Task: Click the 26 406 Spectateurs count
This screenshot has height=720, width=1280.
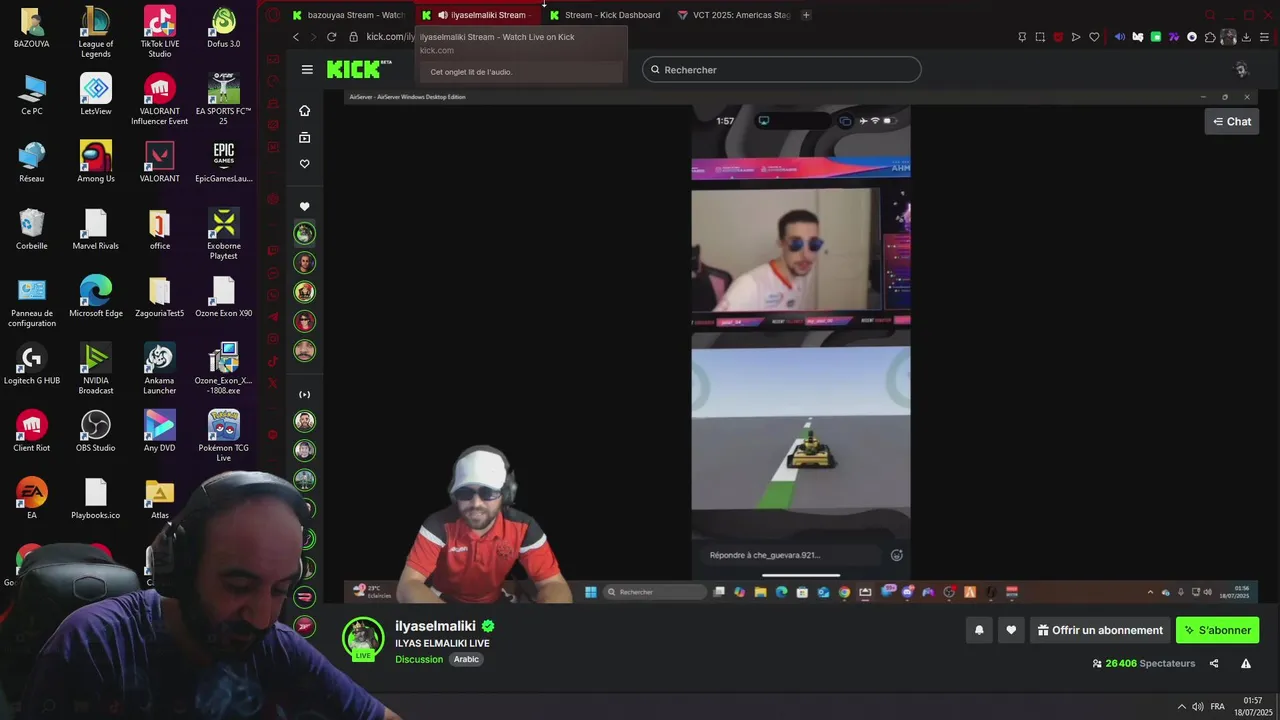Action: [1144, 663]
